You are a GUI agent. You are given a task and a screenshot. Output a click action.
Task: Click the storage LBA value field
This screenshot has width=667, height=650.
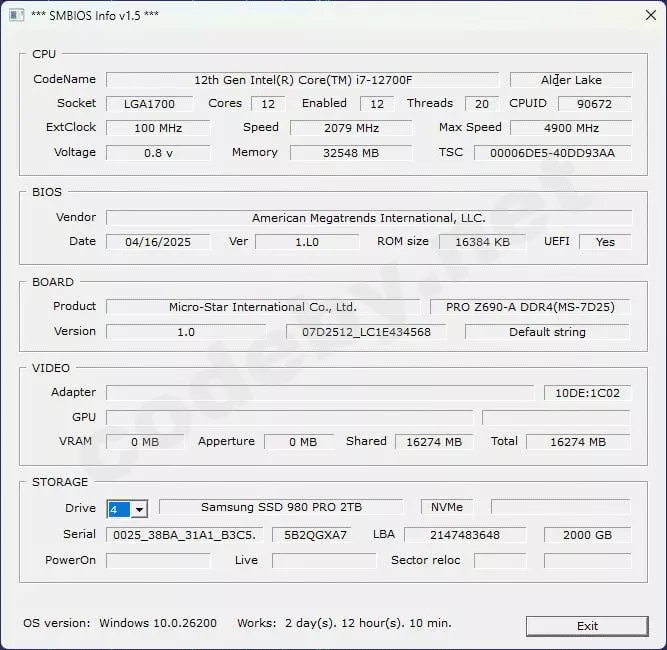tap(464, 535)
